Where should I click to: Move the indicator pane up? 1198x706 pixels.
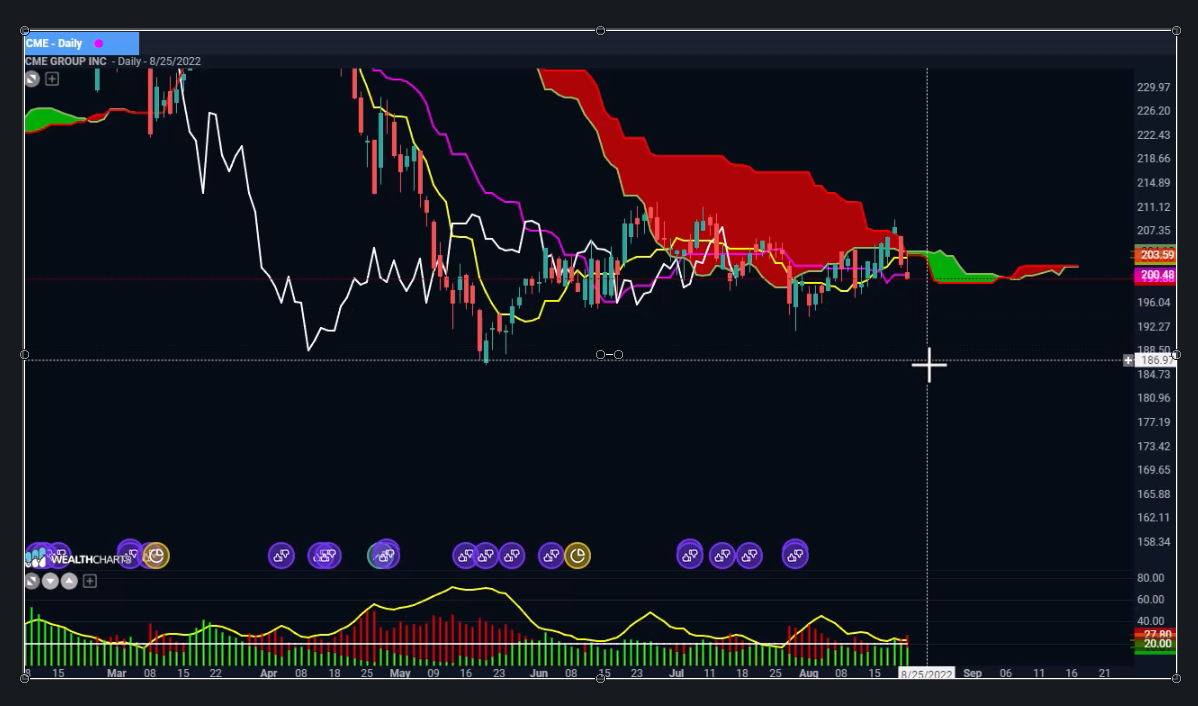pyautogui.click(x=70, y=581)
